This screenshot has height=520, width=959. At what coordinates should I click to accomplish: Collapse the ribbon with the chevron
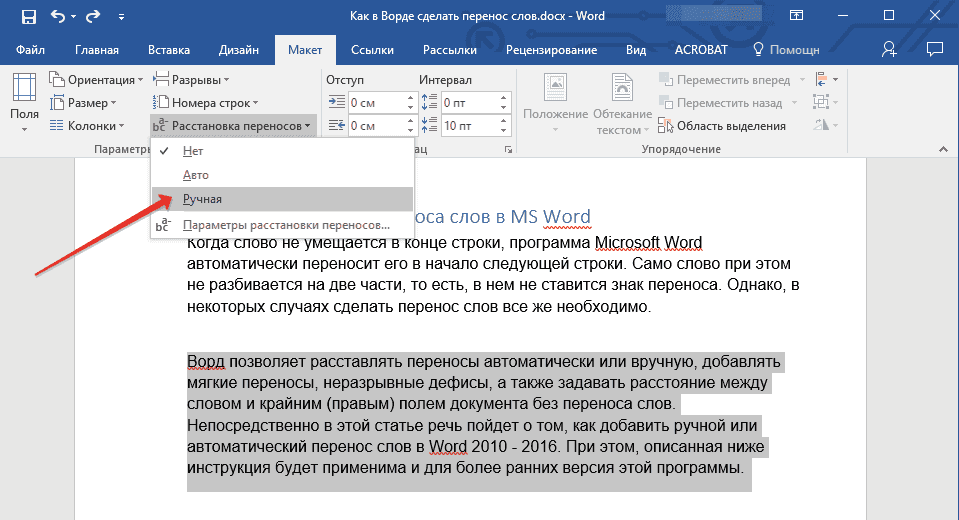click(x=943, y=149)
